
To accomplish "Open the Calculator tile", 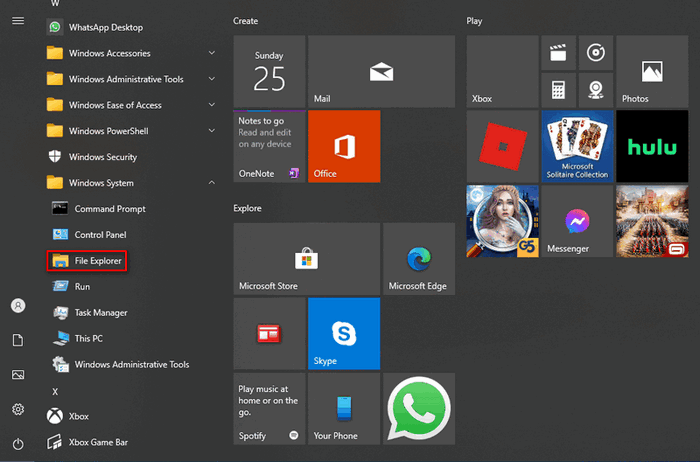I will point(558,90).
